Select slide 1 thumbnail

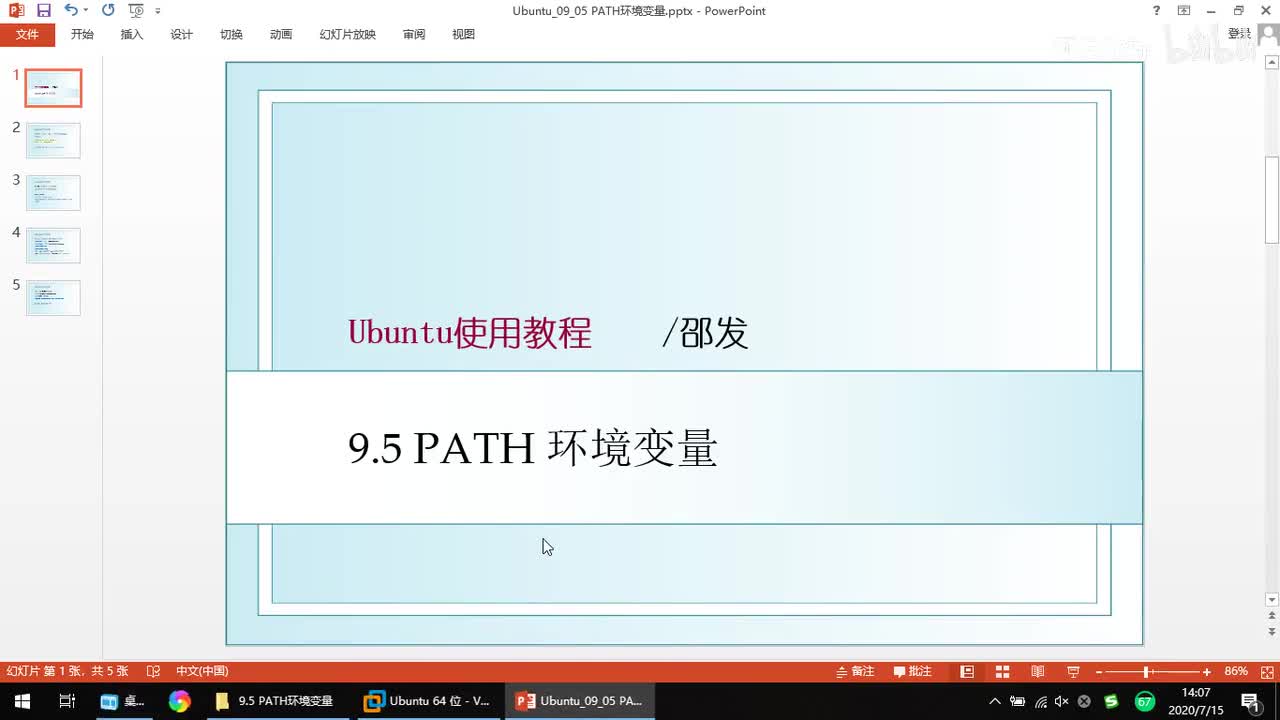[x=53, y=88]
